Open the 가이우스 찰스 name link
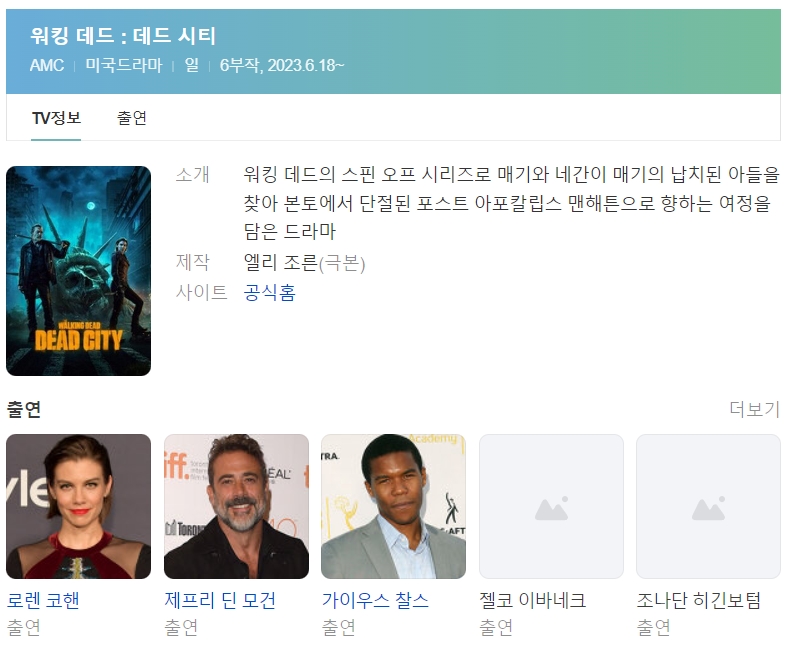 (375, 600)
